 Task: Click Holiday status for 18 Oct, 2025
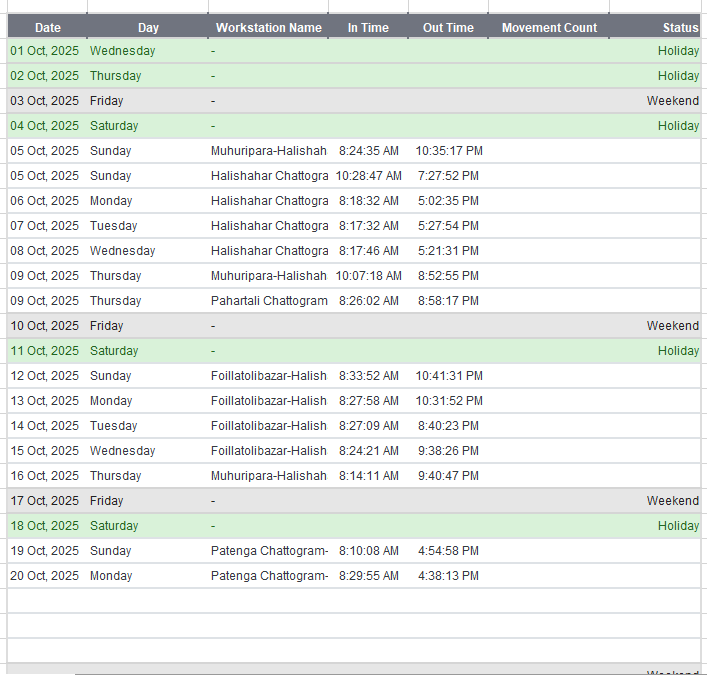pyautogui.click(x=678, y=526)
